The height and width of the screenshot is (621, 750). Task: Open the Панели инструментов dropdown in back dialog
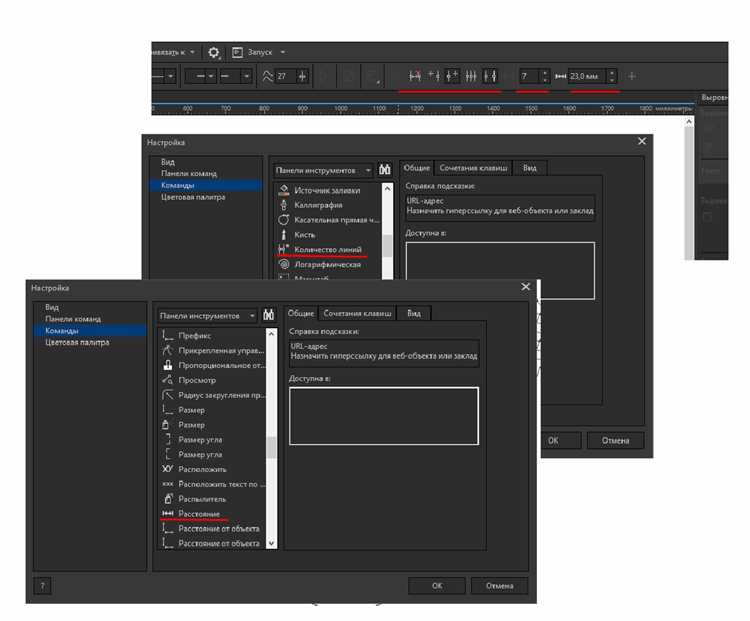tap(322, 170)
